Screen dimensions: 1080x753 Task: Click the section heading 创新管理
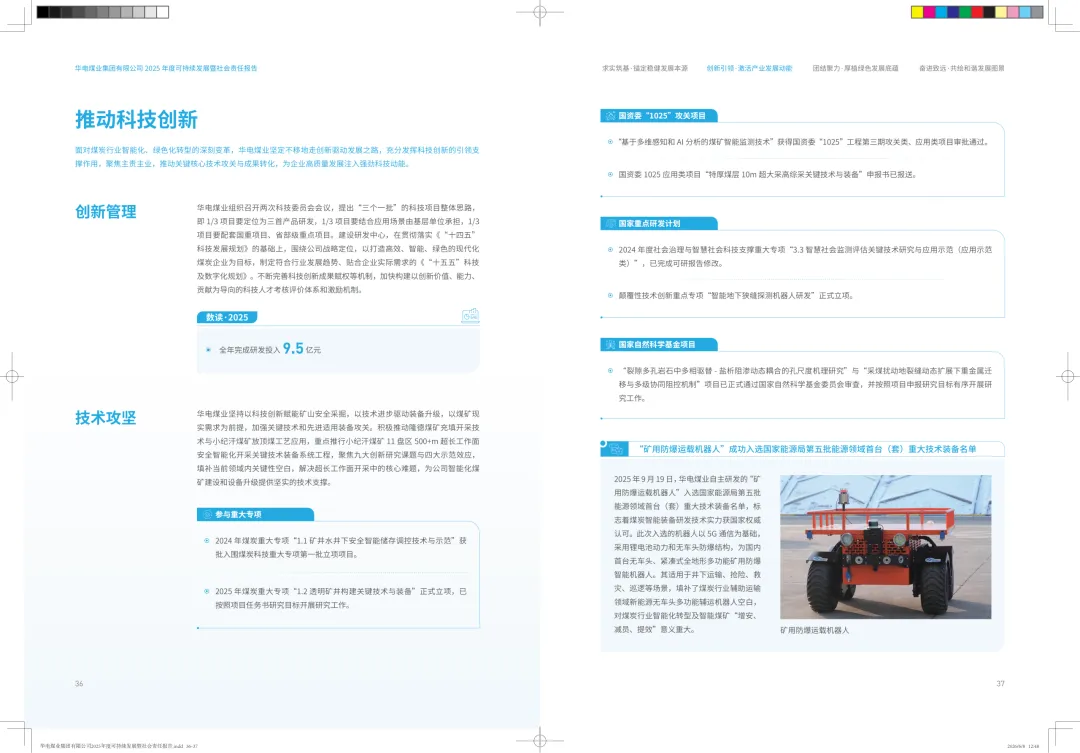(x=105, y=212)
